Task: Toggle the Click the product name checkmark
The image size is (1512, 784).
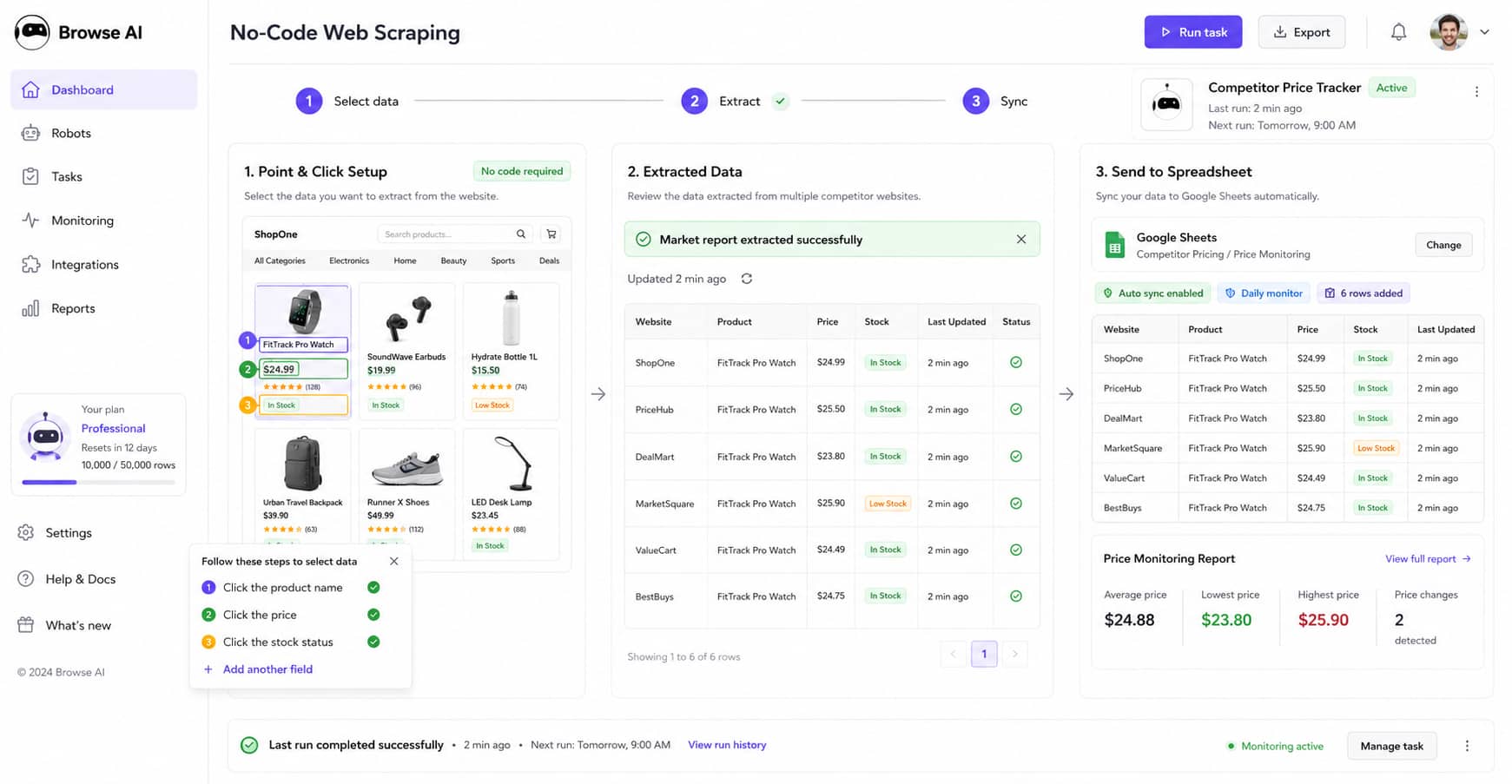Action: (x=373, y=588)
